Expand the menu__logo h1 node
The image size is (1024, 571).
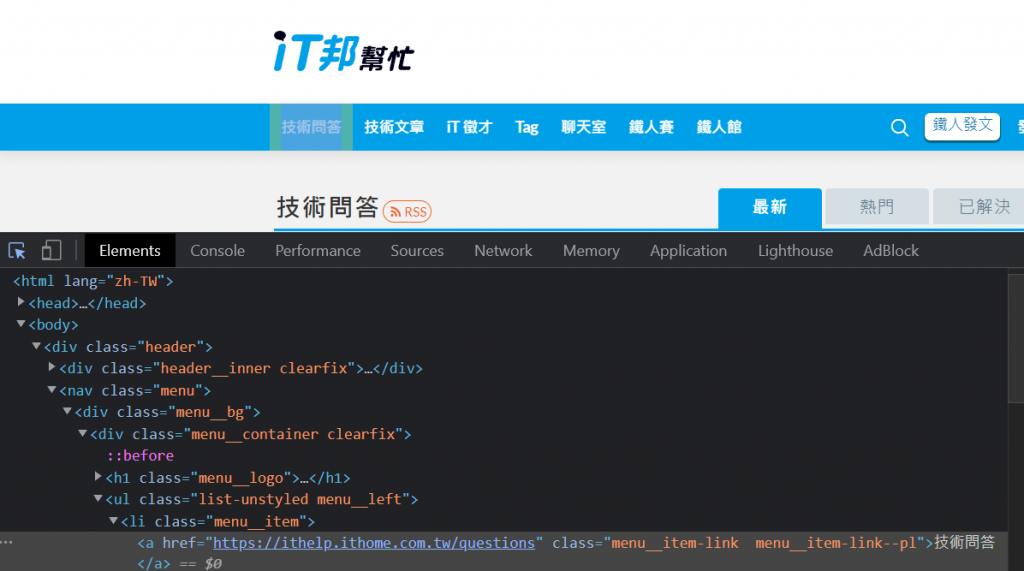coord(99,478)
